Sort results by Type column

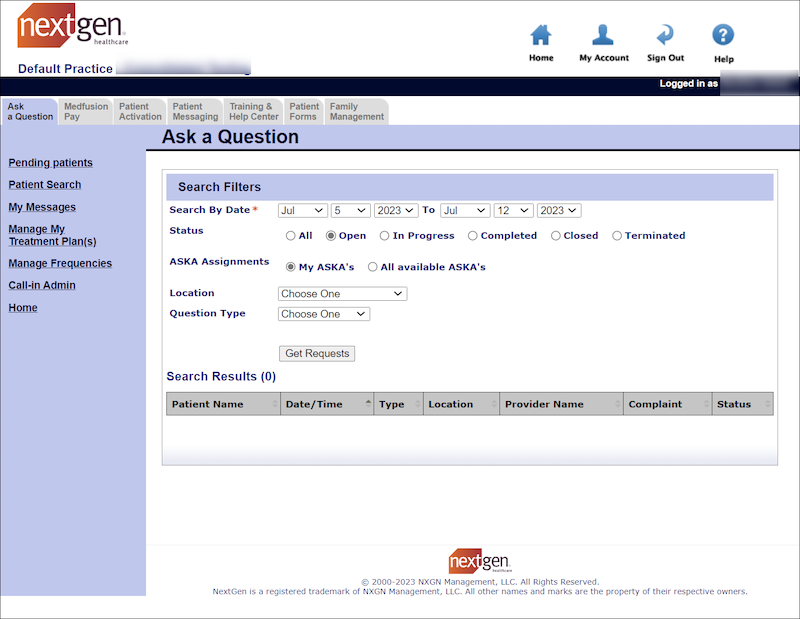398,404
